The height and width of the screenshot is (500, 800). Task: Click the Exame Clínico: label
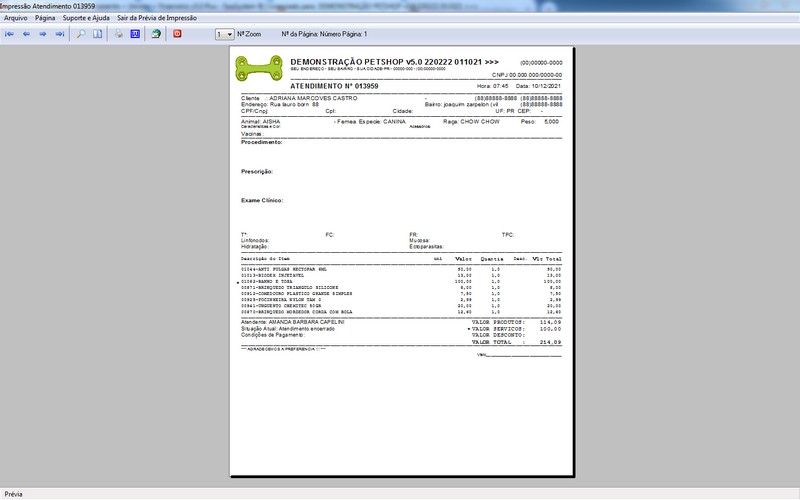point(262,201)
